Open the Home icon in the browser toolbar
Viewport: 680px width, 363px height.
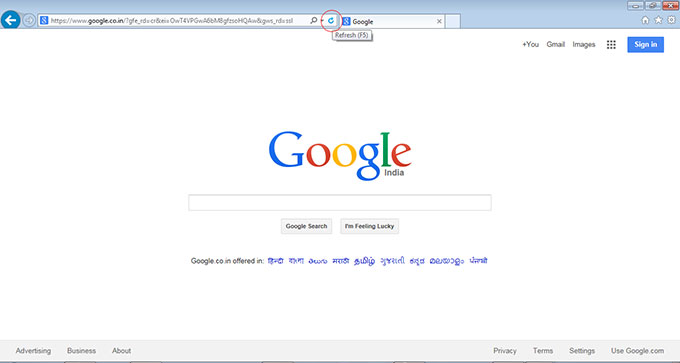pyautogui.click(x=645, y=20)
